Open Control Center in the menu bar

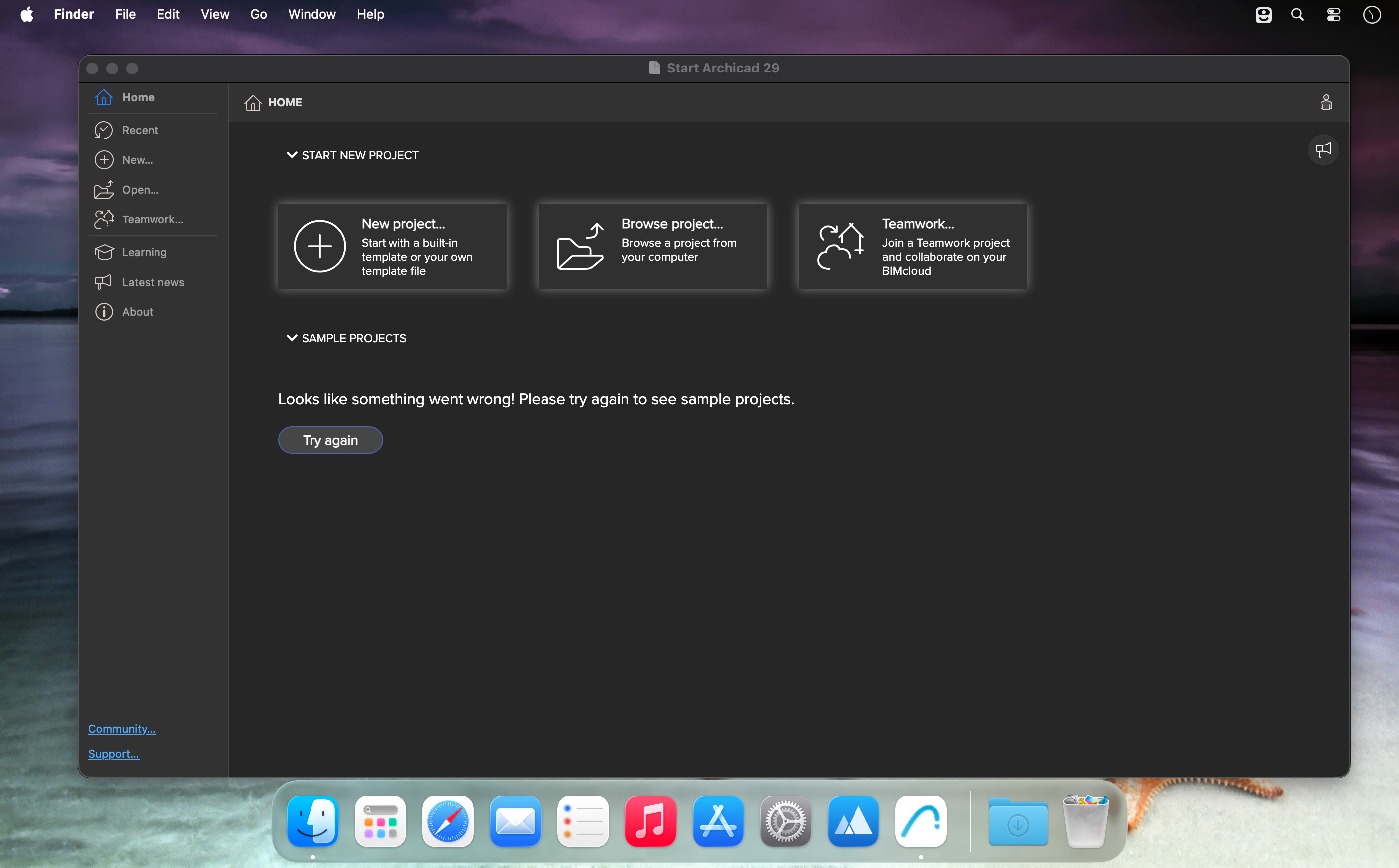tap(1333, 15)
